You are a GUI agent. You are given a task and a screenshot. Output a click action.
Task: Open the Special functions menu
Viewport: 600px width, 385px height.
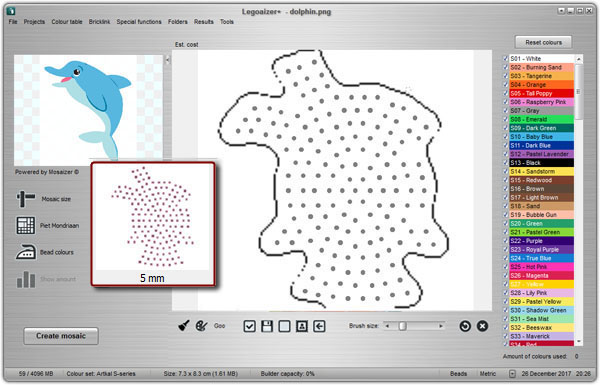(x=139, y=22)
